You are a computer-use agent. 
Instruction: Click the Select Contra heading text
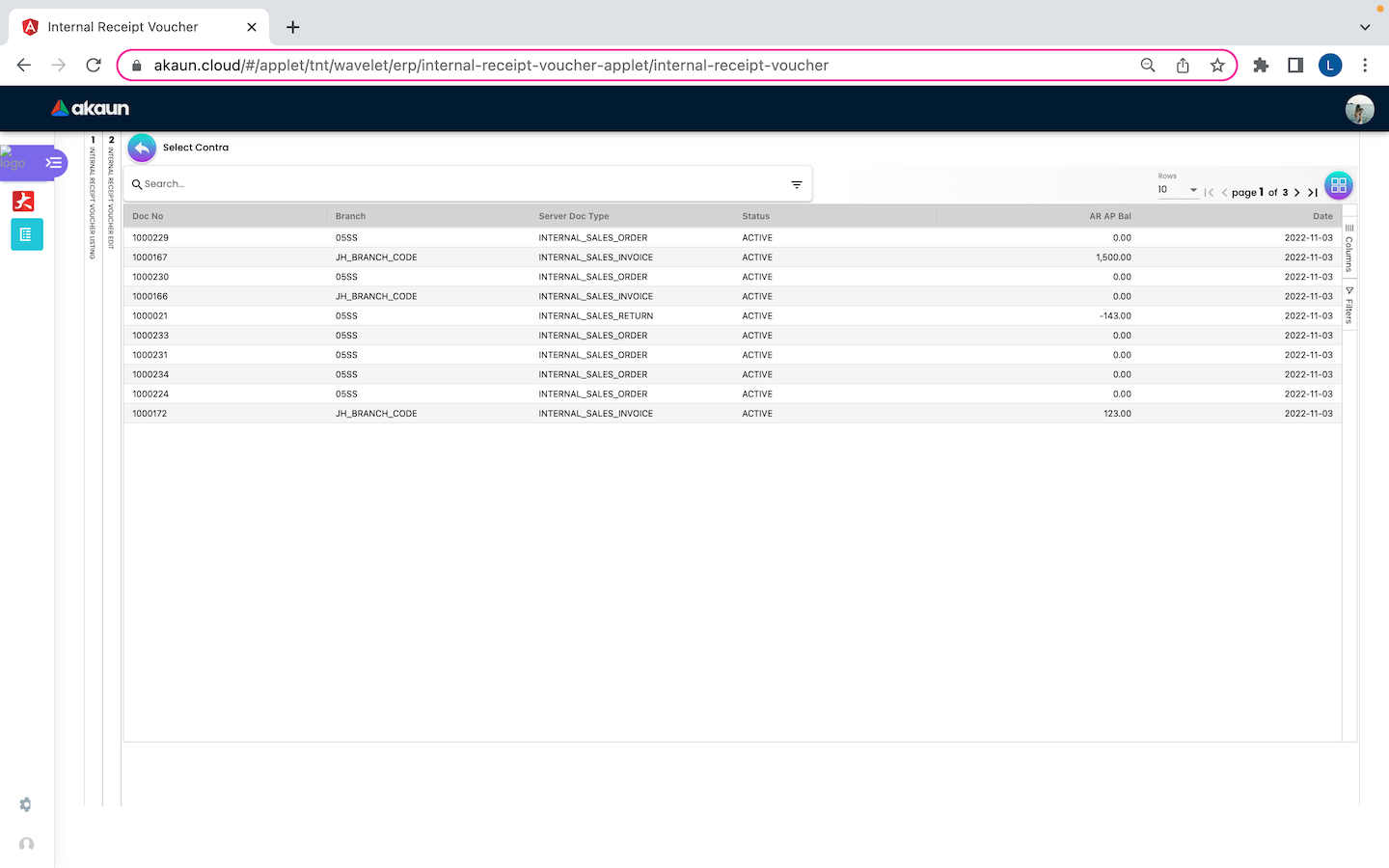click(x=196, y=148)
